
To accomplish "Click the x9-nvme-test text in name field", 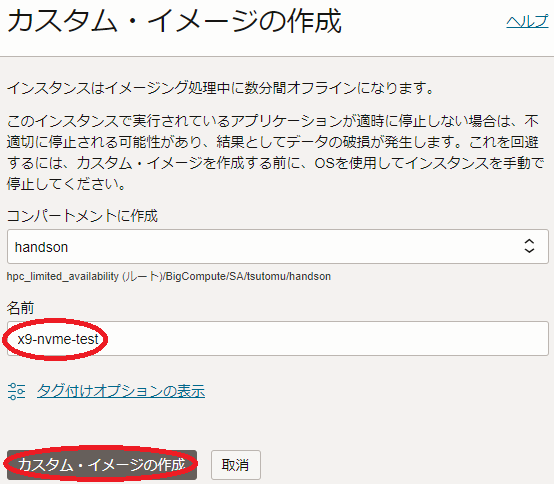I will pos(58,339).
